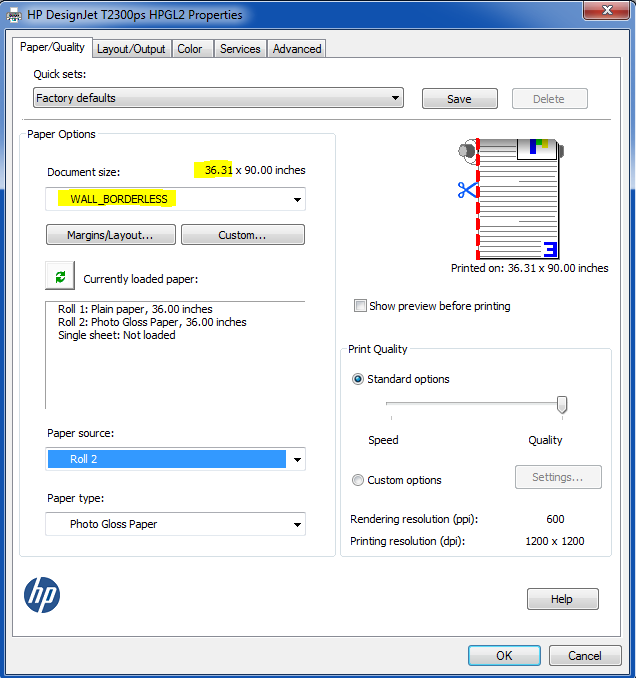The height and width of the screenshot is (678, 636).
Task: Click the paper roll preview image
Action: [x=511, y=199]
